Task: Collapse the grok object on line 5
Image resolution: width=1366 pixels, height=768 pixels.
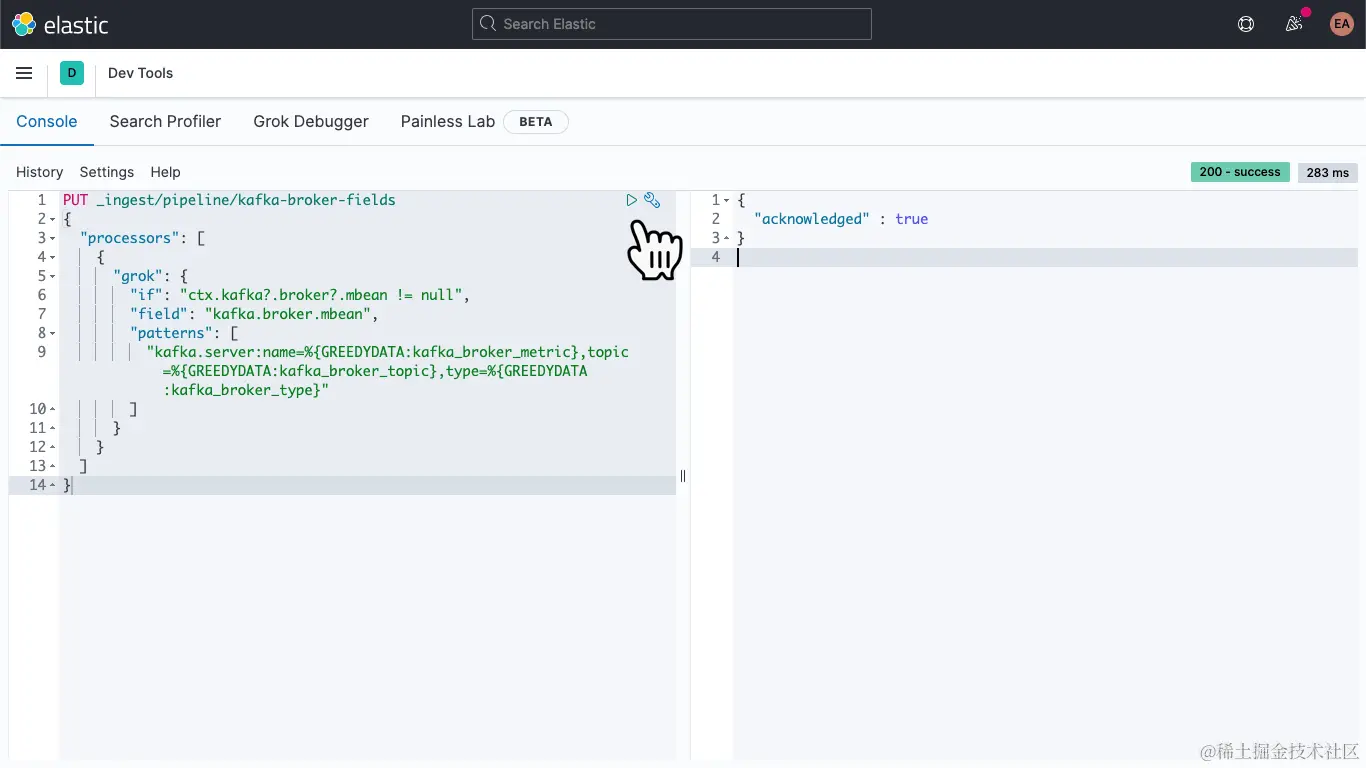Action: pos(54,275)
